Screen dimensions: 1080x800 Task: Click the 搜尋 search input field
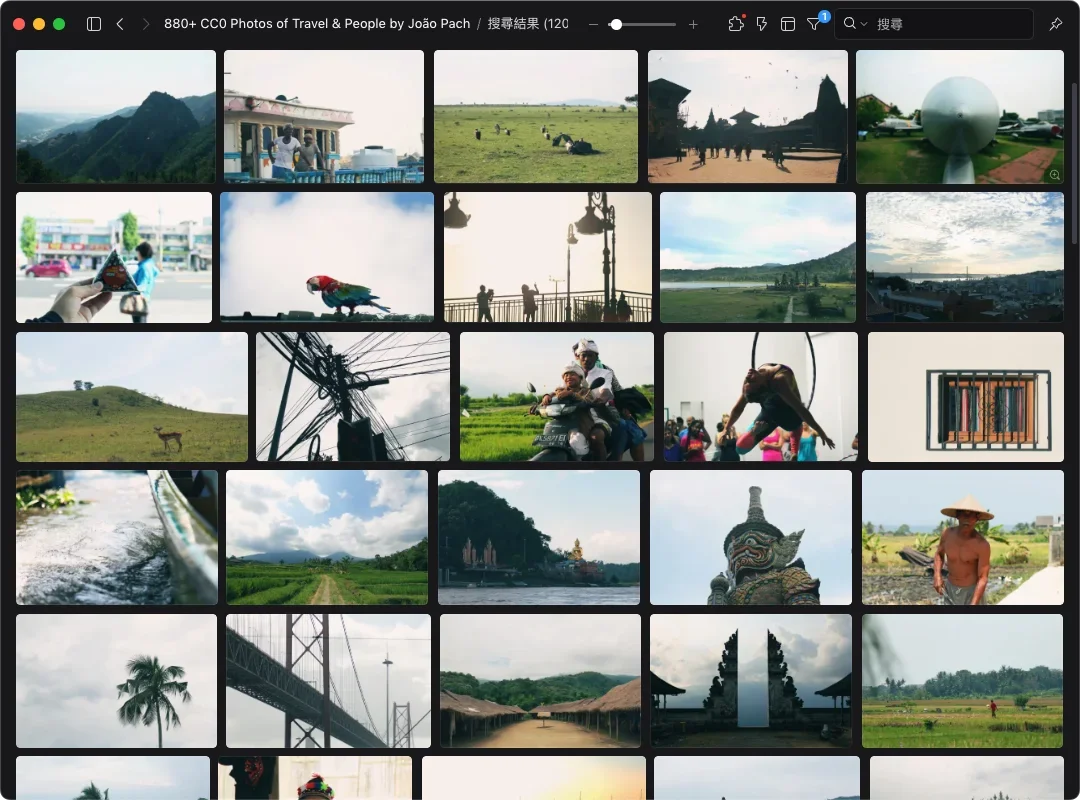(950, 24)
